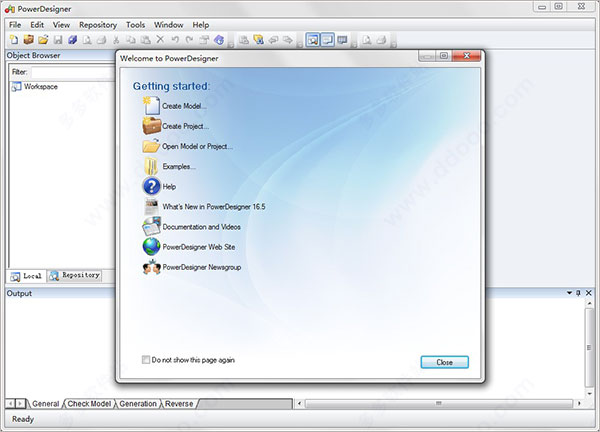Click the Cut scissors toolbar icon
The image size is (600, 432).
[116, 39]
